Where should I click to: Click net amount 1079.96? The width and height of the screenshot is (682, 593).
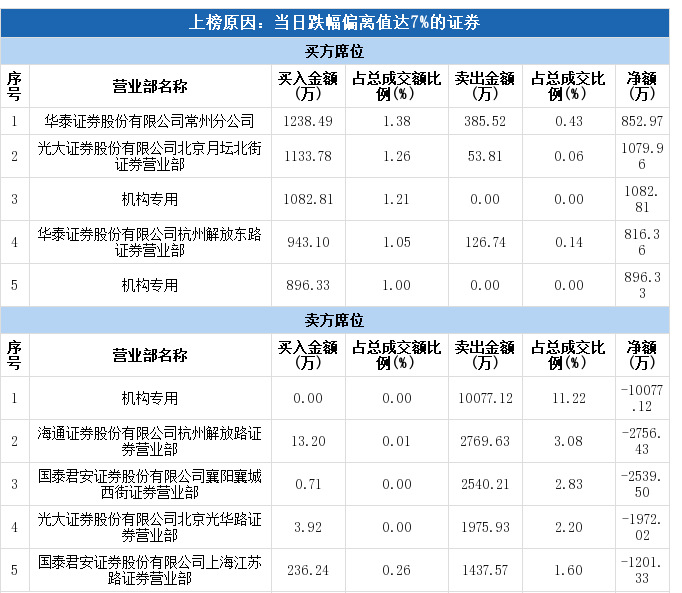642,156
